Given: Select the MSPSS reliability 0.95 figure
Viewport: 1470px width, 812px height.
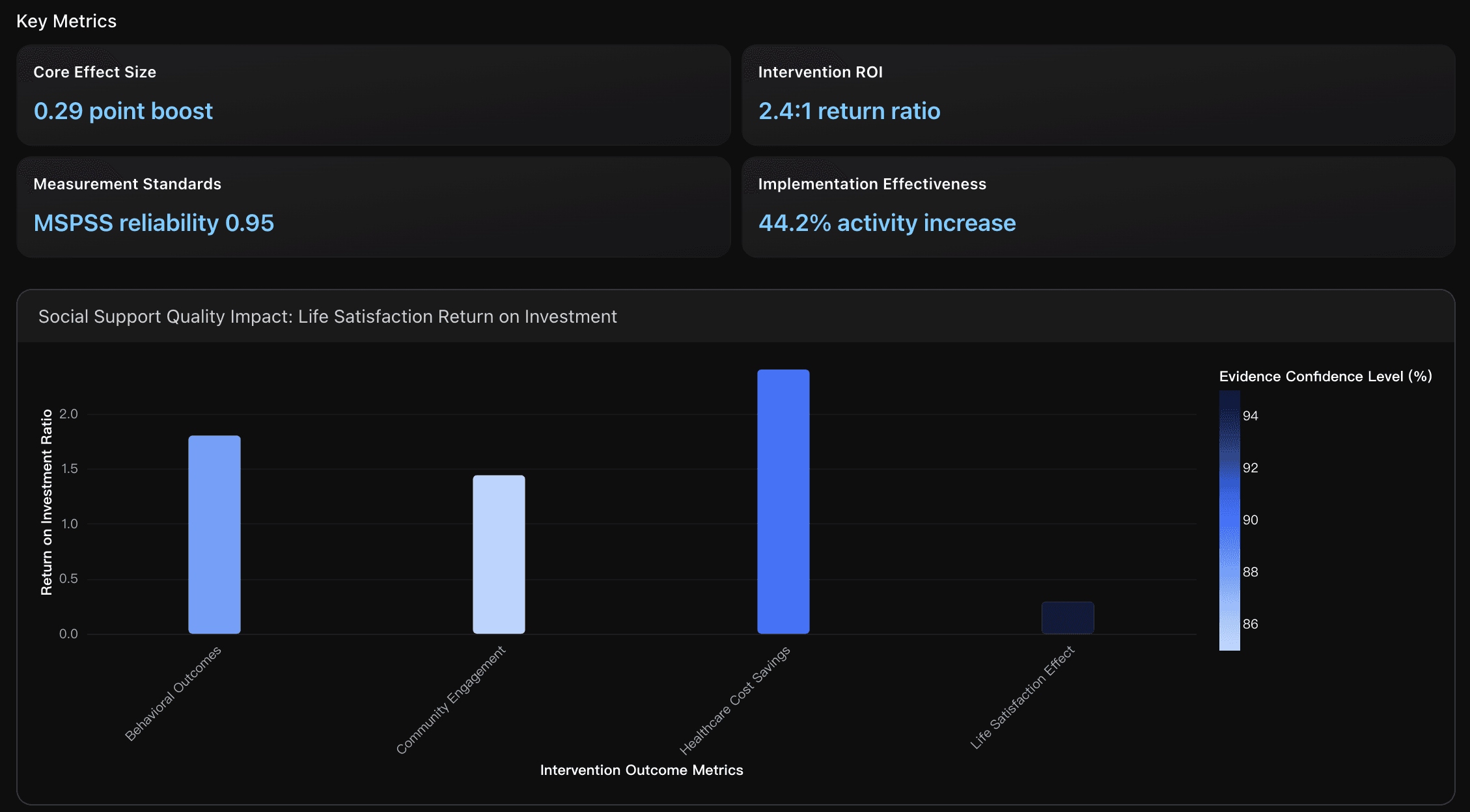Looking at the screenshot, I should coord(154,223).
